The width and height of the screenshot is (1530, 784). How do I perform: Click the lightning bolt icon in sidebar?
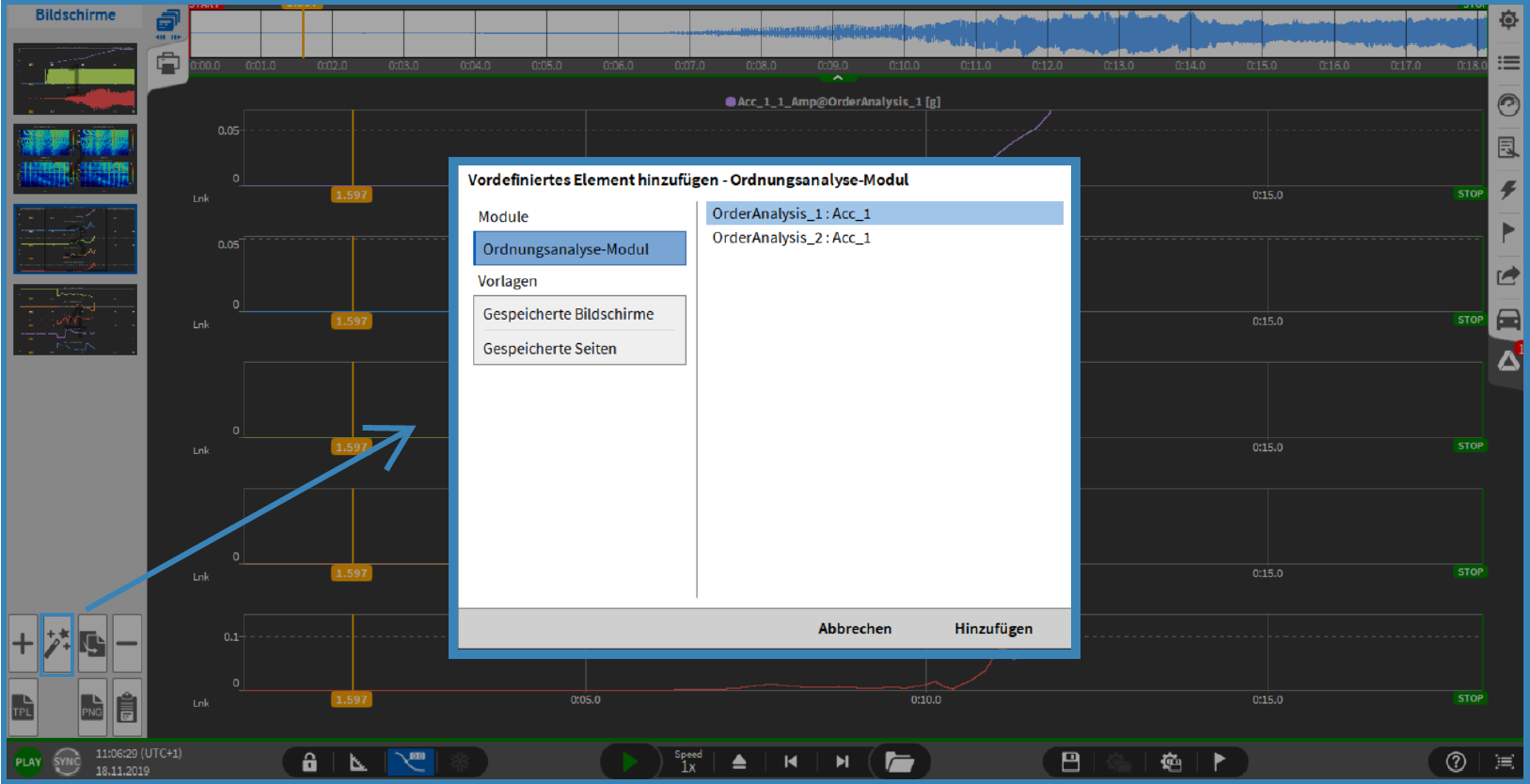coord(1508,190)
